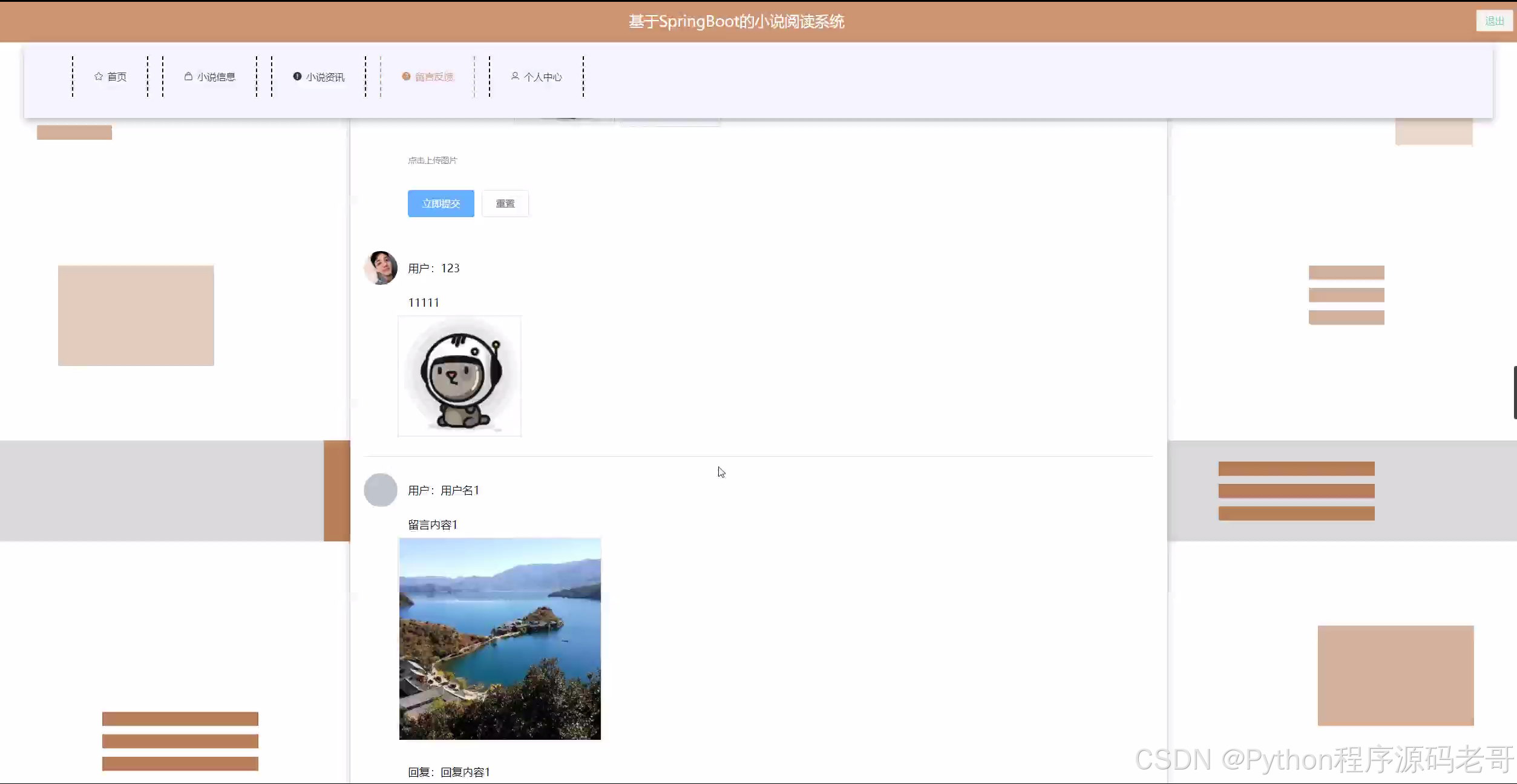Click the page vertical scrollbar handle

[1514, 392]
